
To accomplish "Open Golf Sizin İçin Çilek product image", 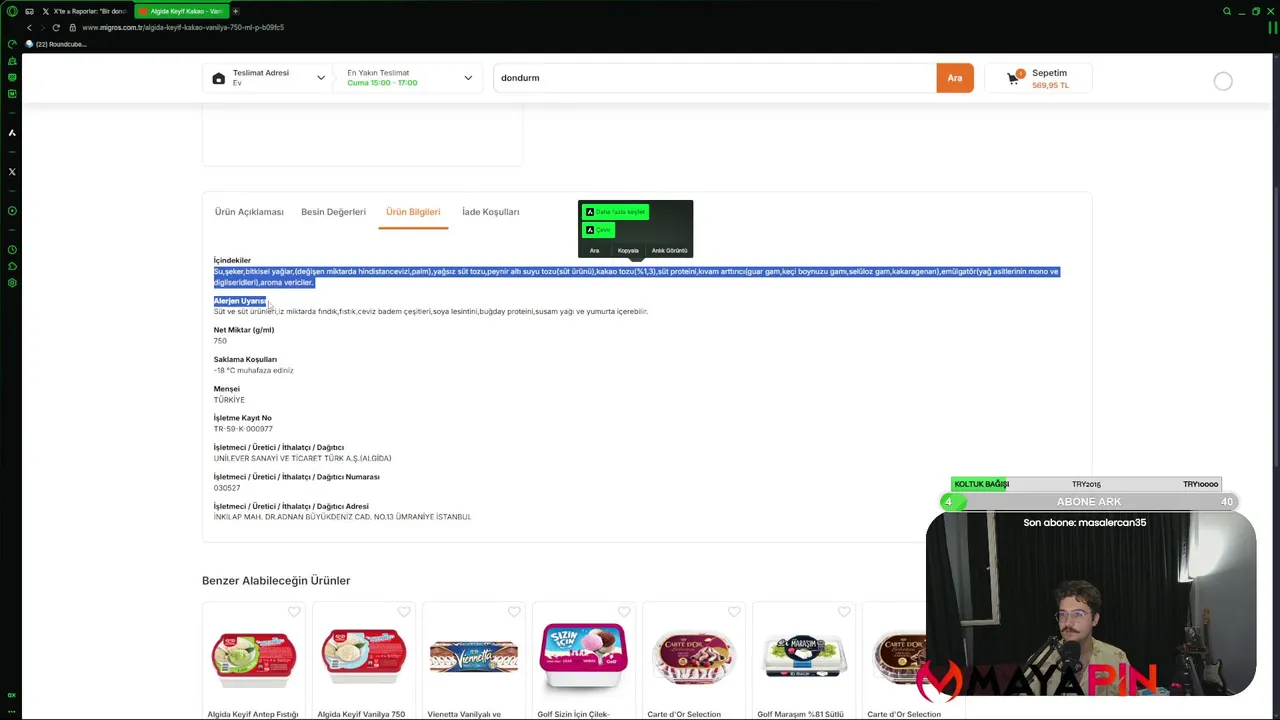I will 583,657.
